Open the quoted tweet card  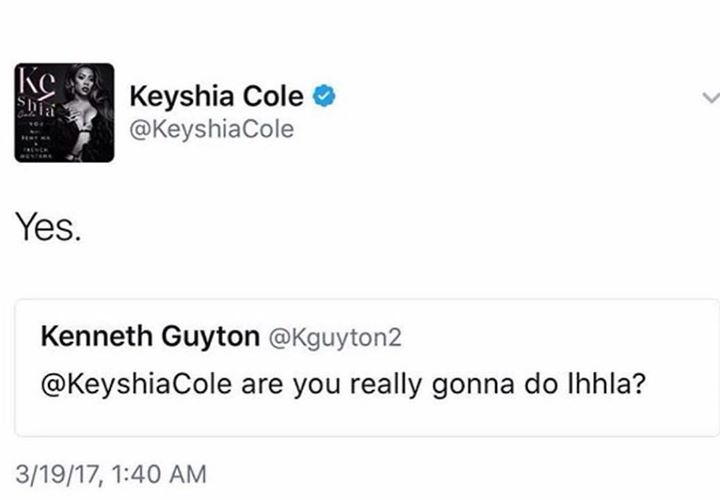tap(367, 367)
